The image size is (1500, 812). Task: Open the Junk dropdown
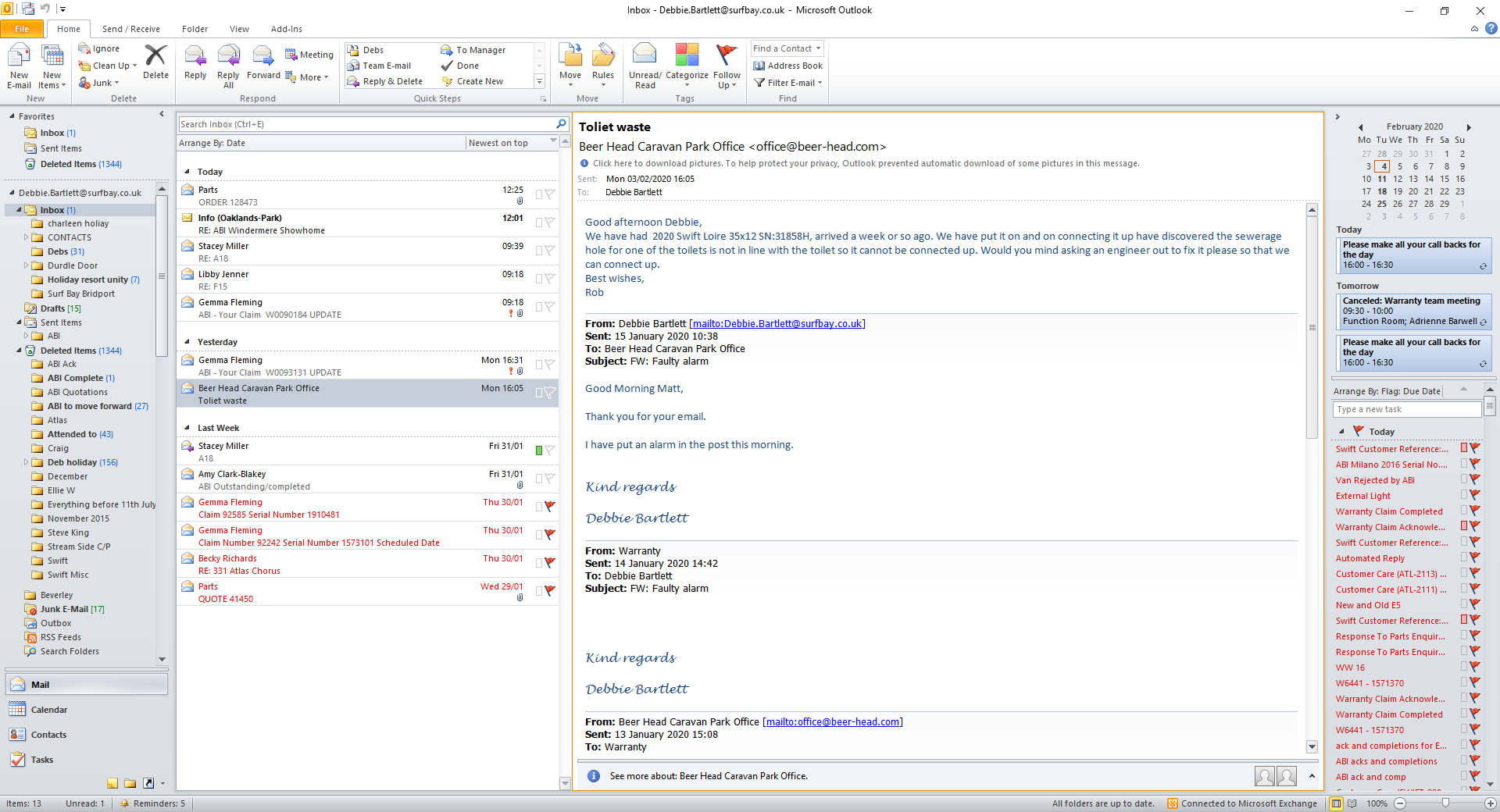pyautogui.click(x=99, y=83)
